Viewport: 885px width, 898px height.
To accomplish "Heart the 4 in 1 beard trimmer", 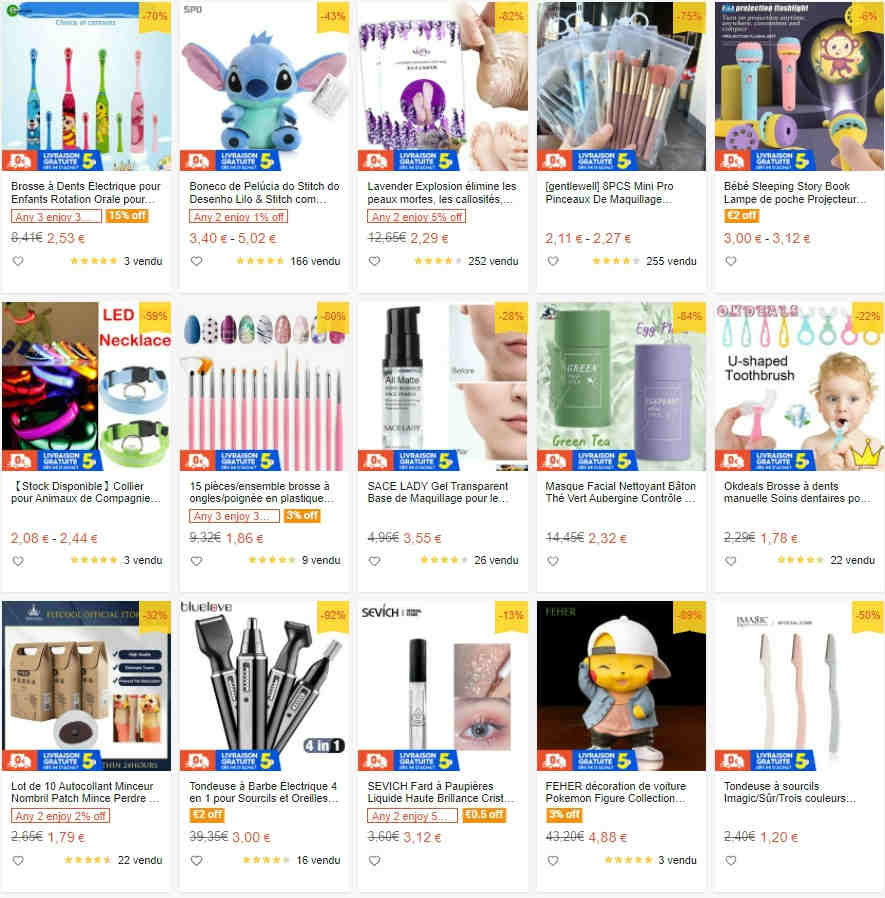I will [x=196, y=860].
